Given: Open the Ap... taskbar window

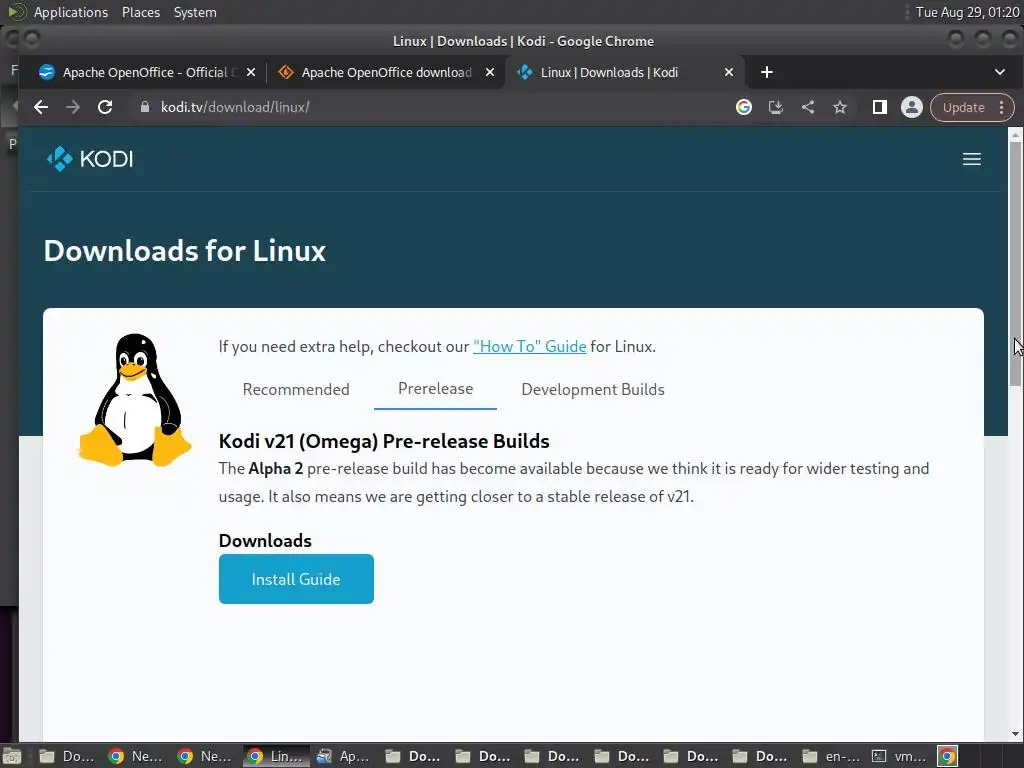Looking at the screenshot, I should [x=344, y=756].
